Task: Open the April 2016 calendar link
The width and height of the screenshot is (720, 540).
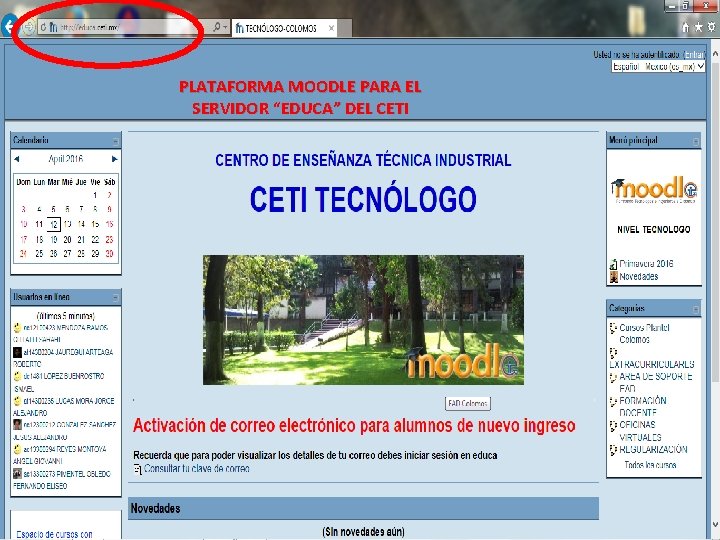Action: point(66,159)
